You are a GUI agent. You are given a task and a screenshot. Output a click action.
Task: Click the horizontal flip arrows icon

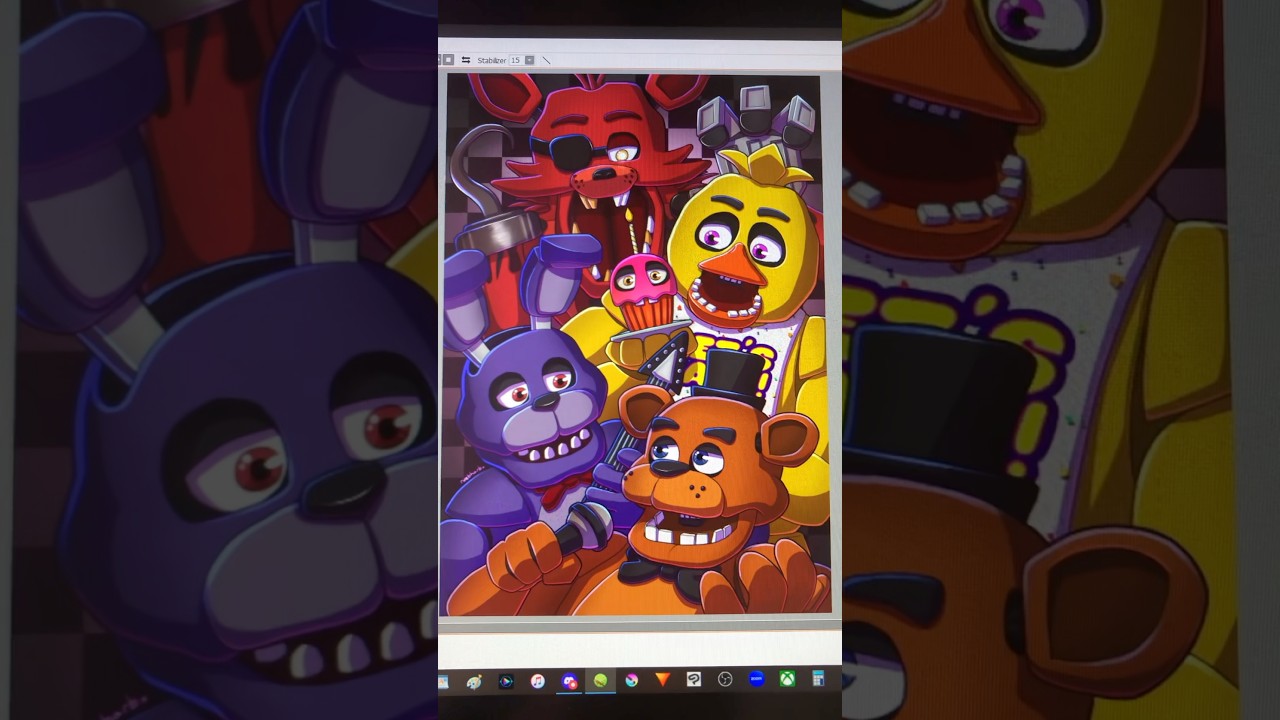[466, 60]
